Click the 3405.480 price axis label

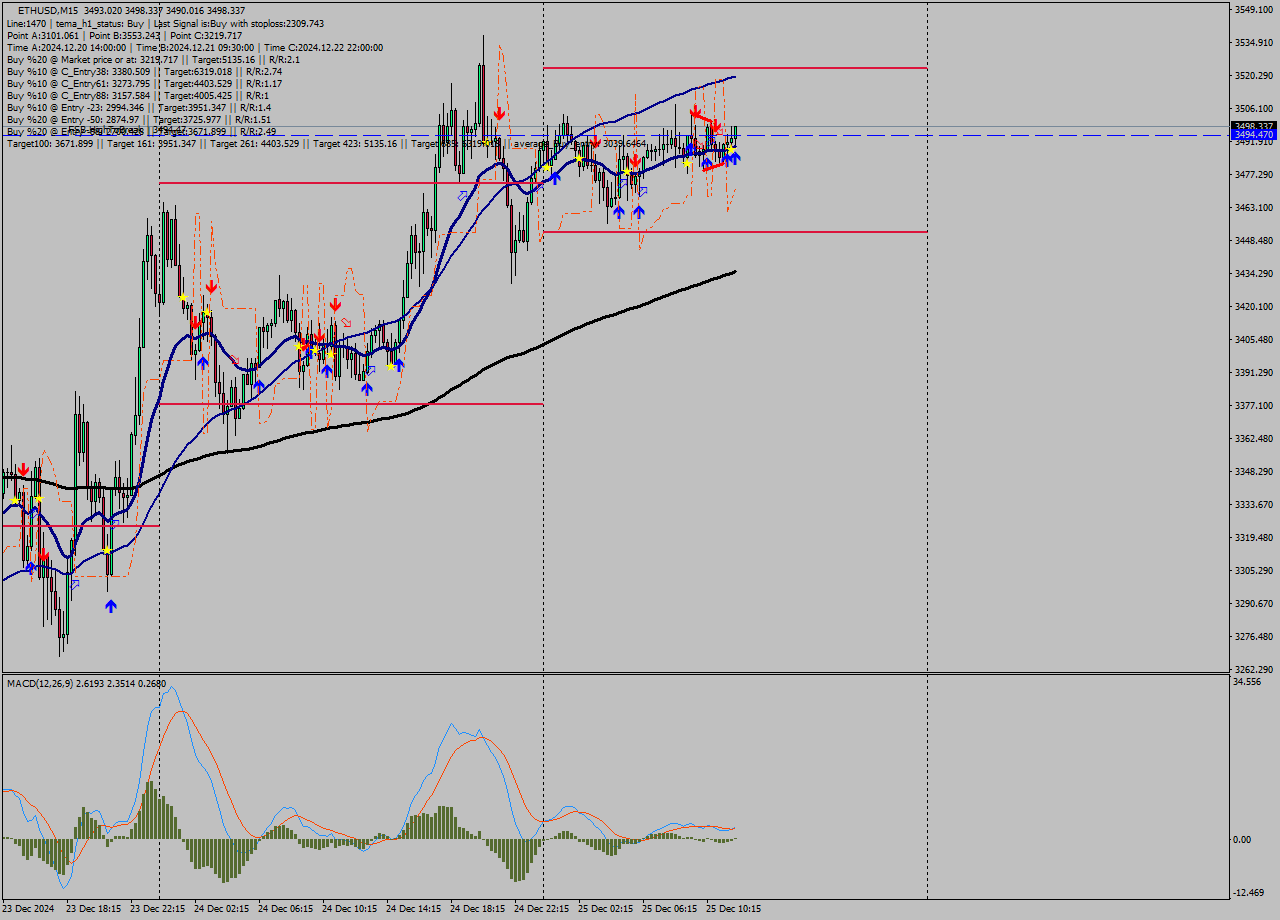coord(1254,340)
